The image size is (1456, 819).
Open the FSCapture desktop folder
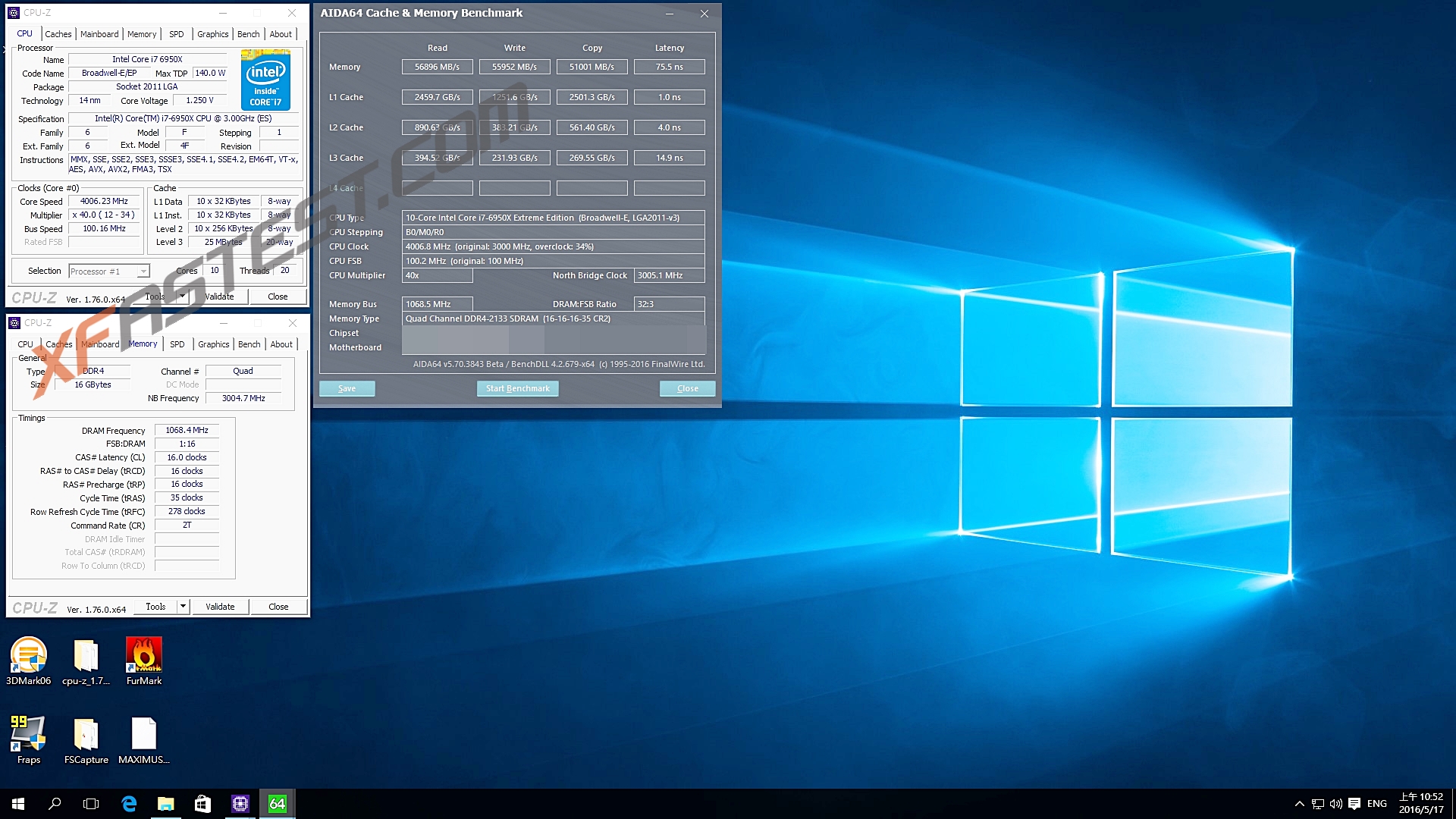point(86,736)
